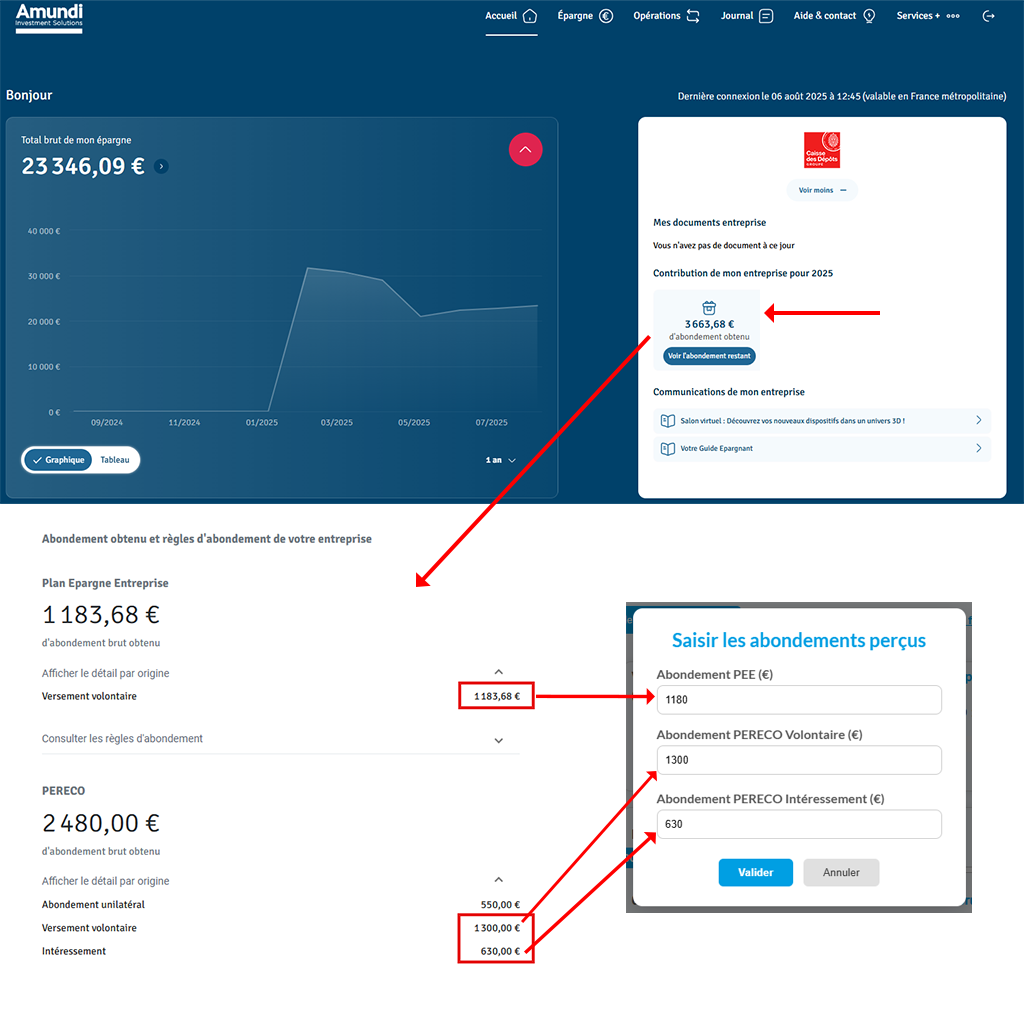Click the 23 346,09 € total amount
This screenshot has width=1024, height=1024.
(x=83, y=167)
